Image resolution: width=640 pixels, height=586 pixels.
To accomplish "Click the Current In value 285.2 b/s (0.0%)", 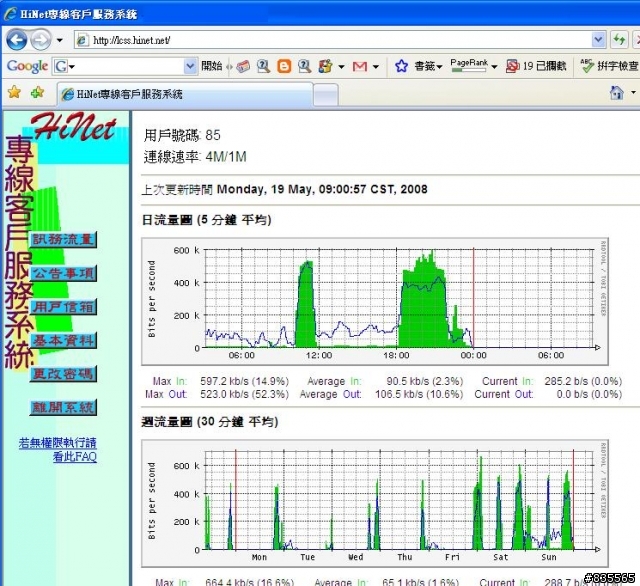I will point(583,381).
